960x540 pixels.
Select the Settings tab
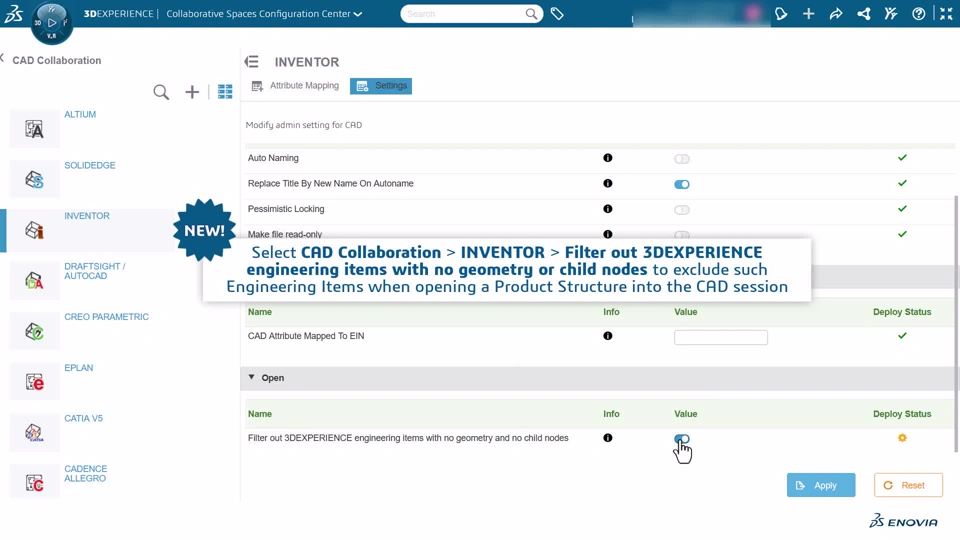[381, 86]
